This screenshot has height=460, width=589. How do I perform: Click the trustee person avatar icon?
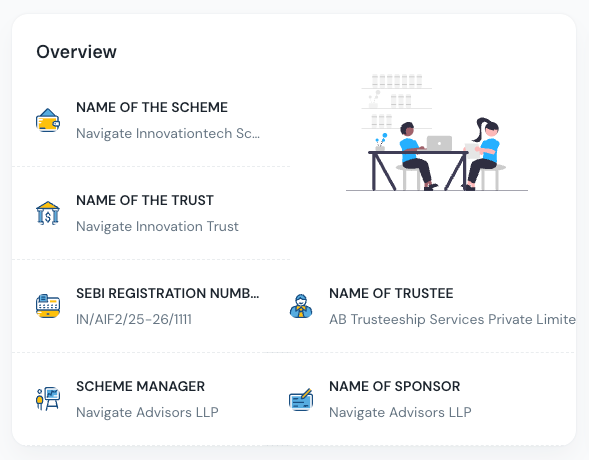[x=301, y=306]
